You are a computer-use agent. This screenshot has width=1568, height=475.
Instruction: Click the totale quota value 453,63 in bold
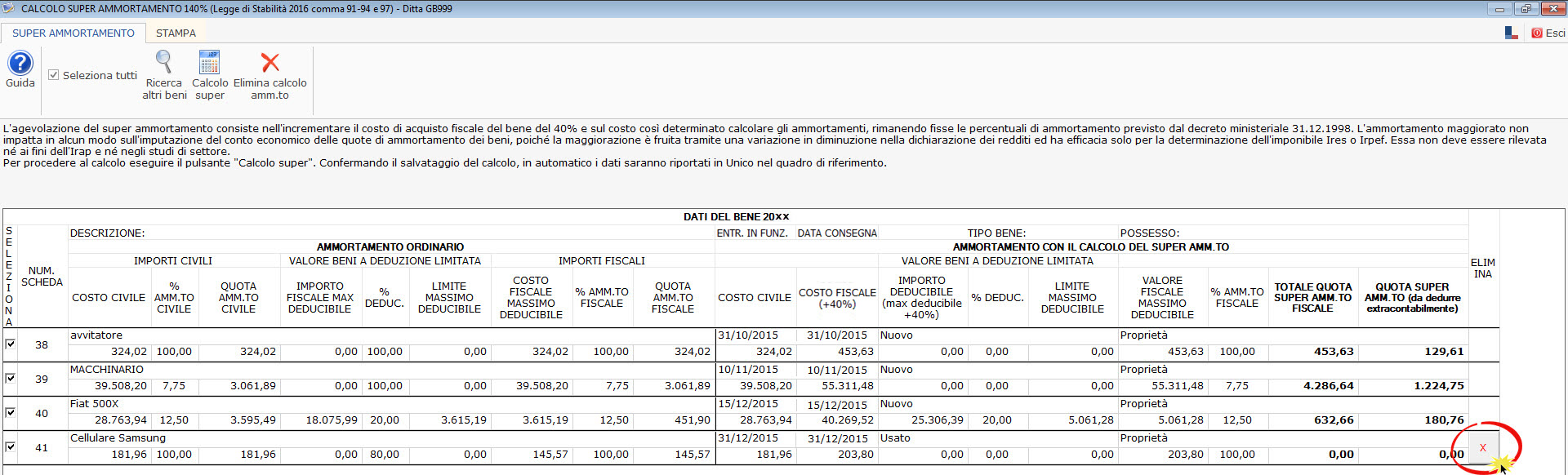coord(1334,352)
